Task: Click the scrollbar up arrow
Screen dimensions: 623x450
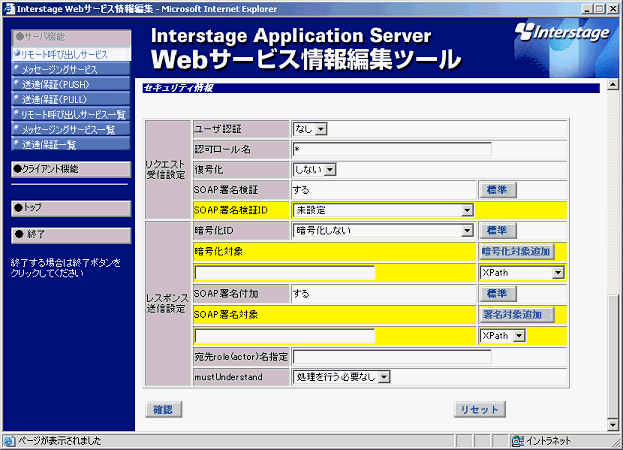Action: click(613, 85)
